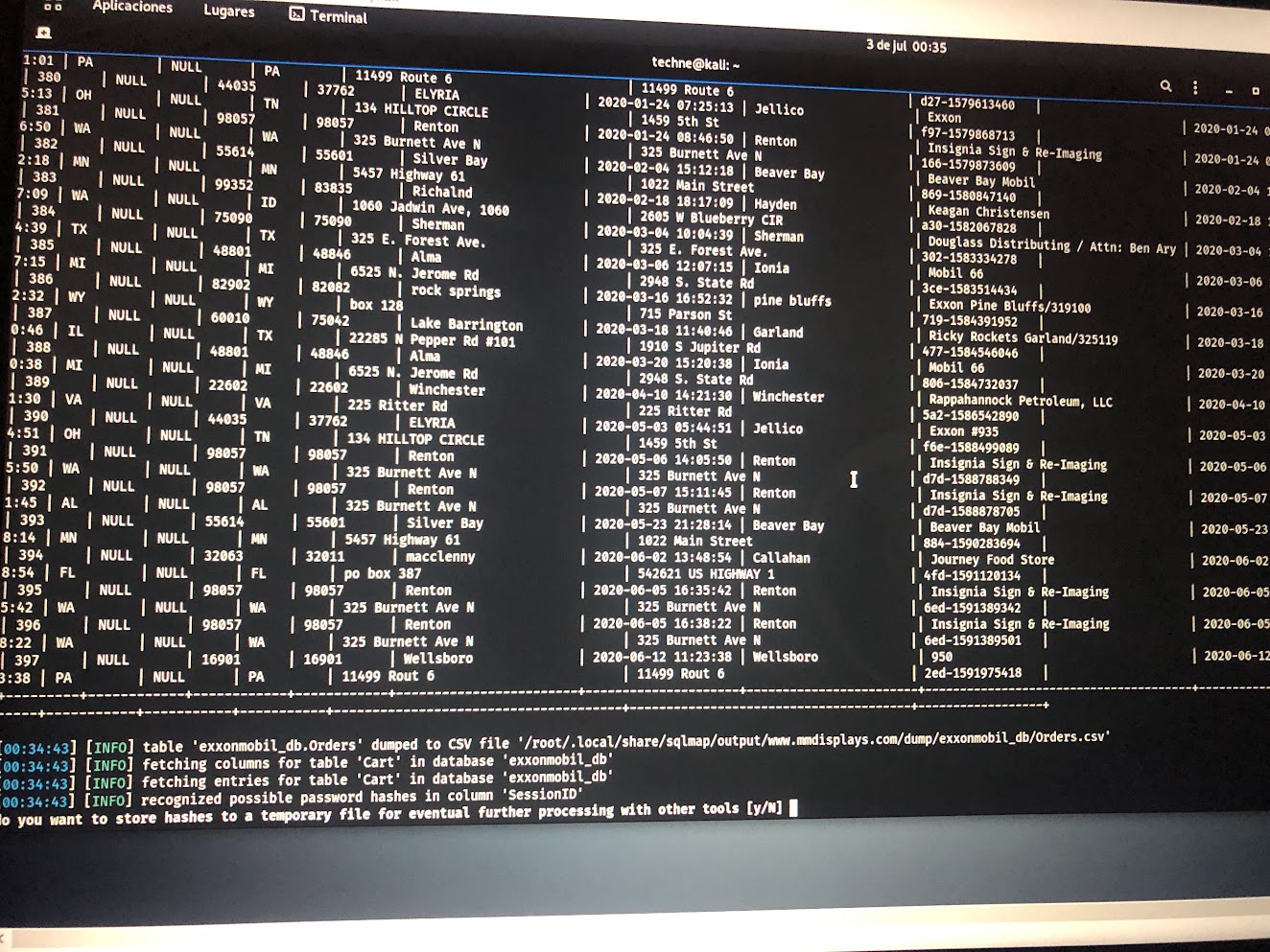
Task: Click the zip code cell '60010'
Action: pos(230,317)
